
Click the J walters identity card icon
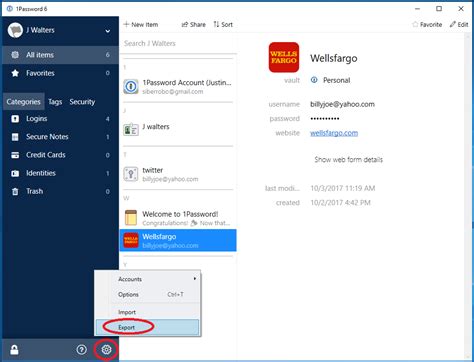pos(131,129)
